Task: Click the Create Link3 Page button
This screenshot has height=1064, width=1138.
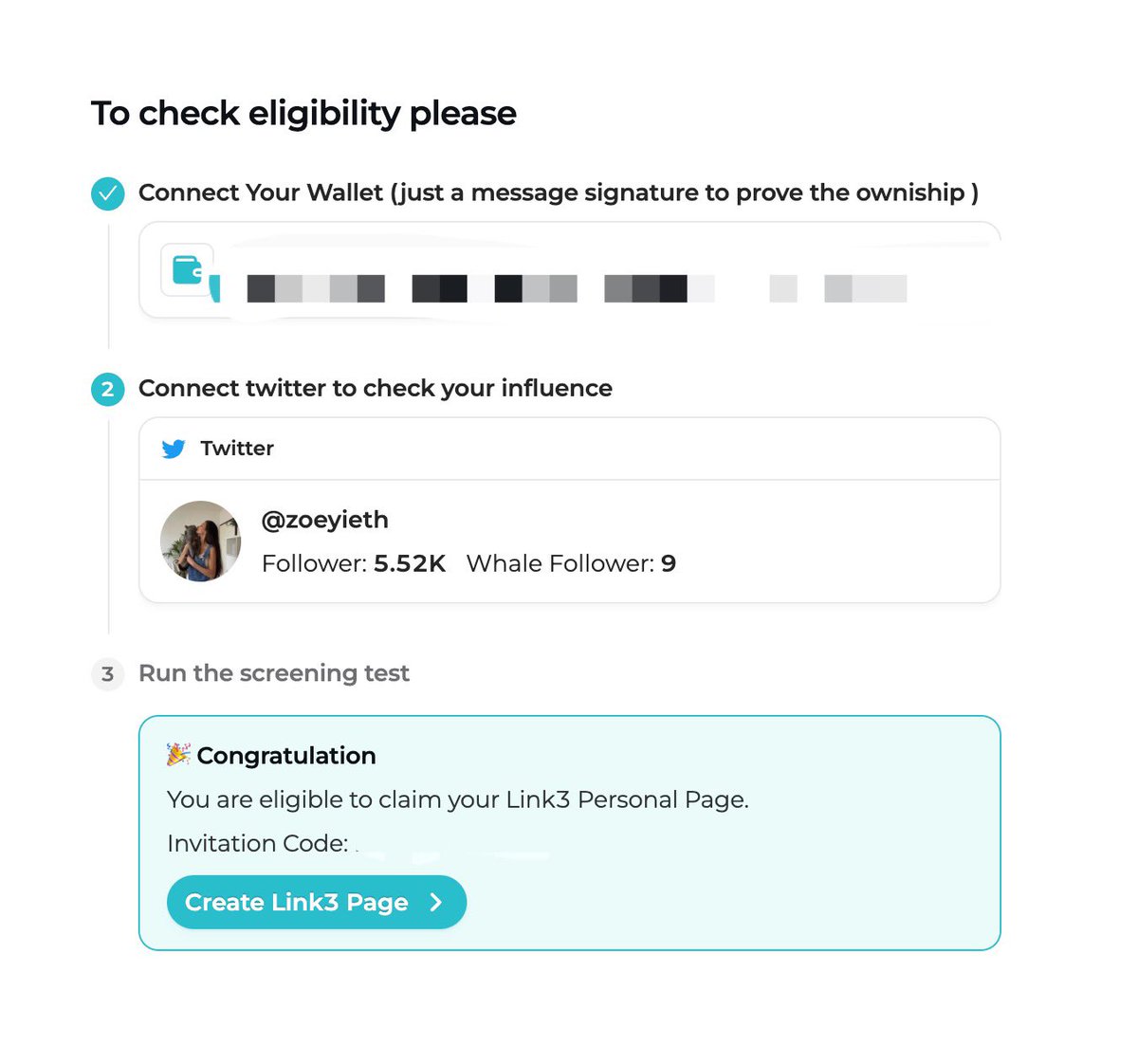Action: [x=317, y=902]
